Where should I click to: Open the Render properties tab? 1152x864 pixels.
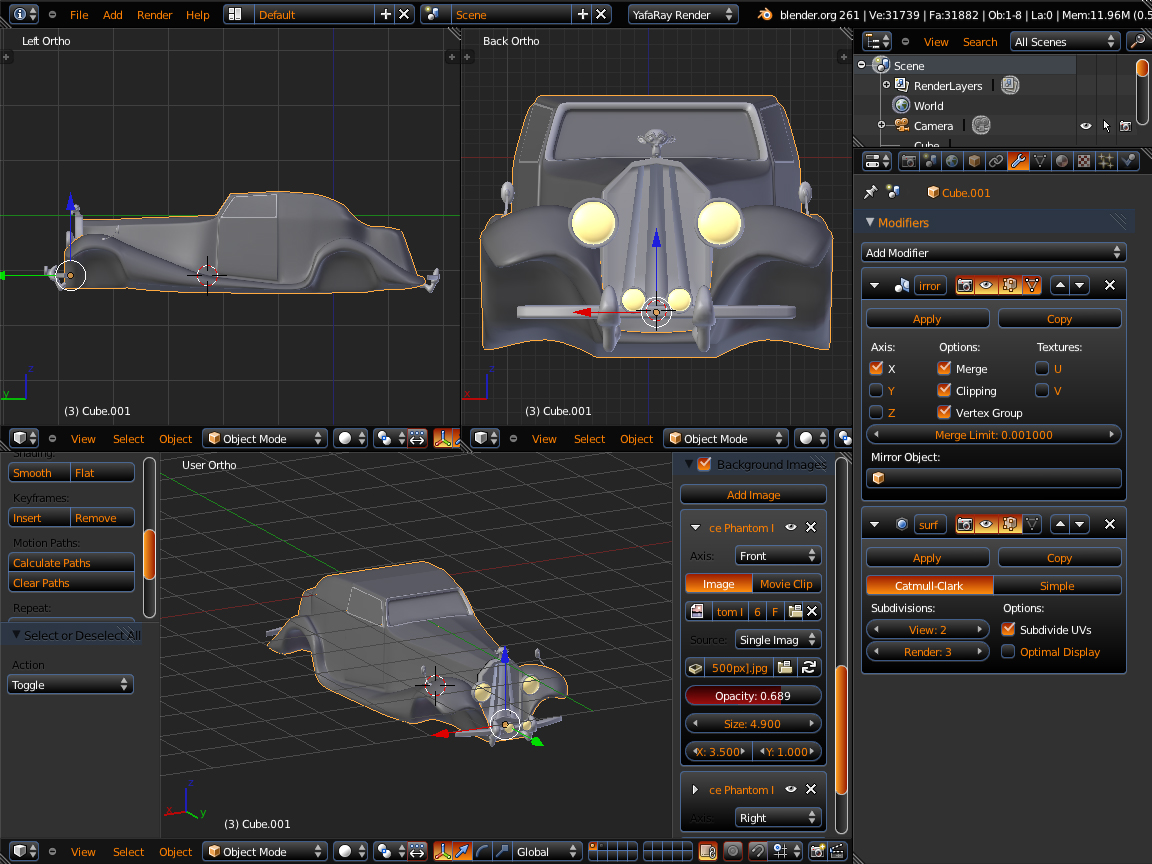click(x=908, y=161)
